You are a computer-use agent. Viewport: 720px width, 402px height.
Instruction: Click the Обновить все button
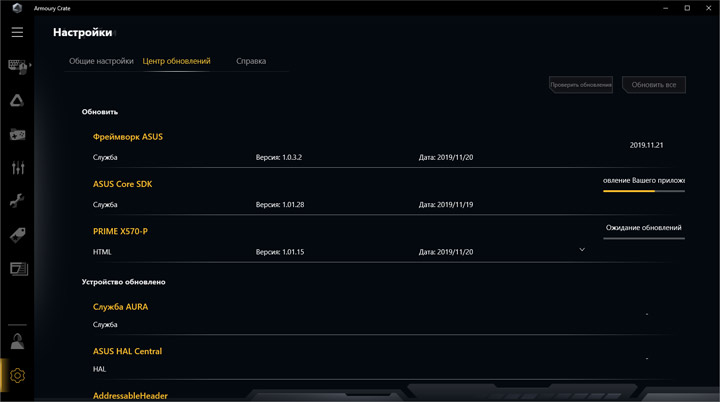[654, 85]
